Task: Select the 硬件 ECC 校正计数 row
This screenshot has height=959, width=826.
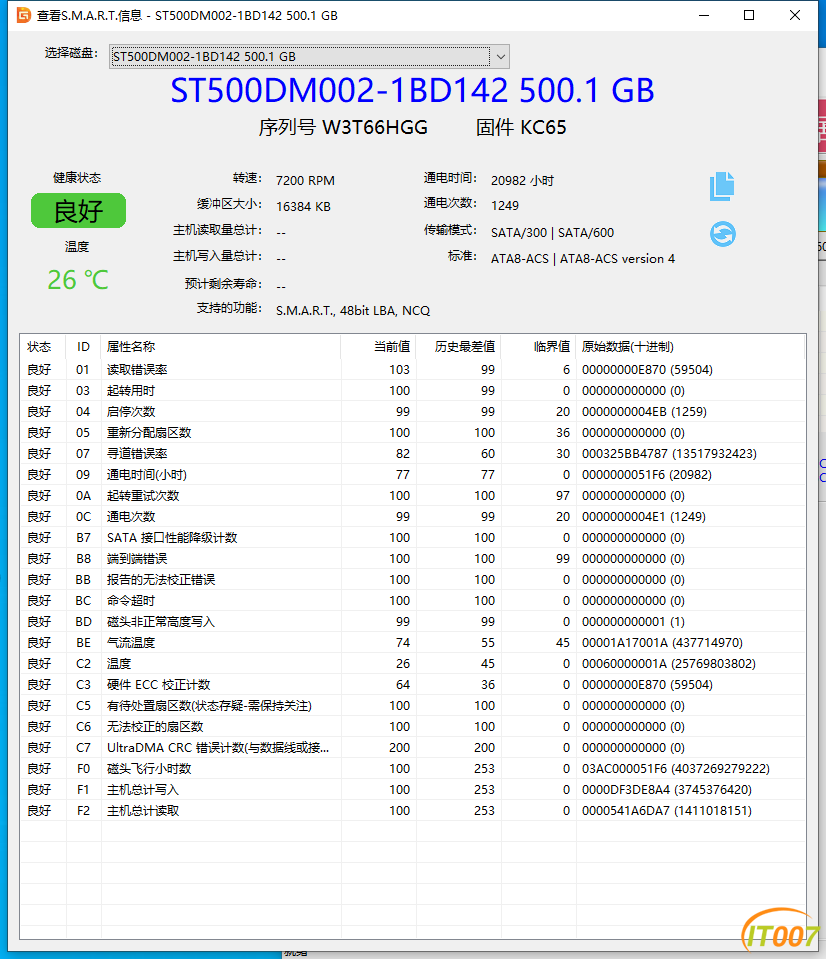Action: click(413, 684)
